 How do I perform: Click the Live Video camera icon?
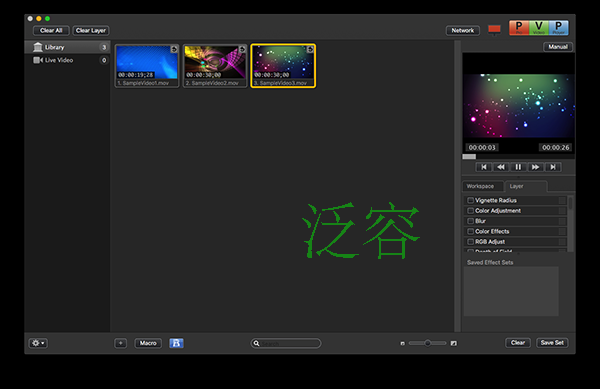pyautogui.click(x=38, y=60)
